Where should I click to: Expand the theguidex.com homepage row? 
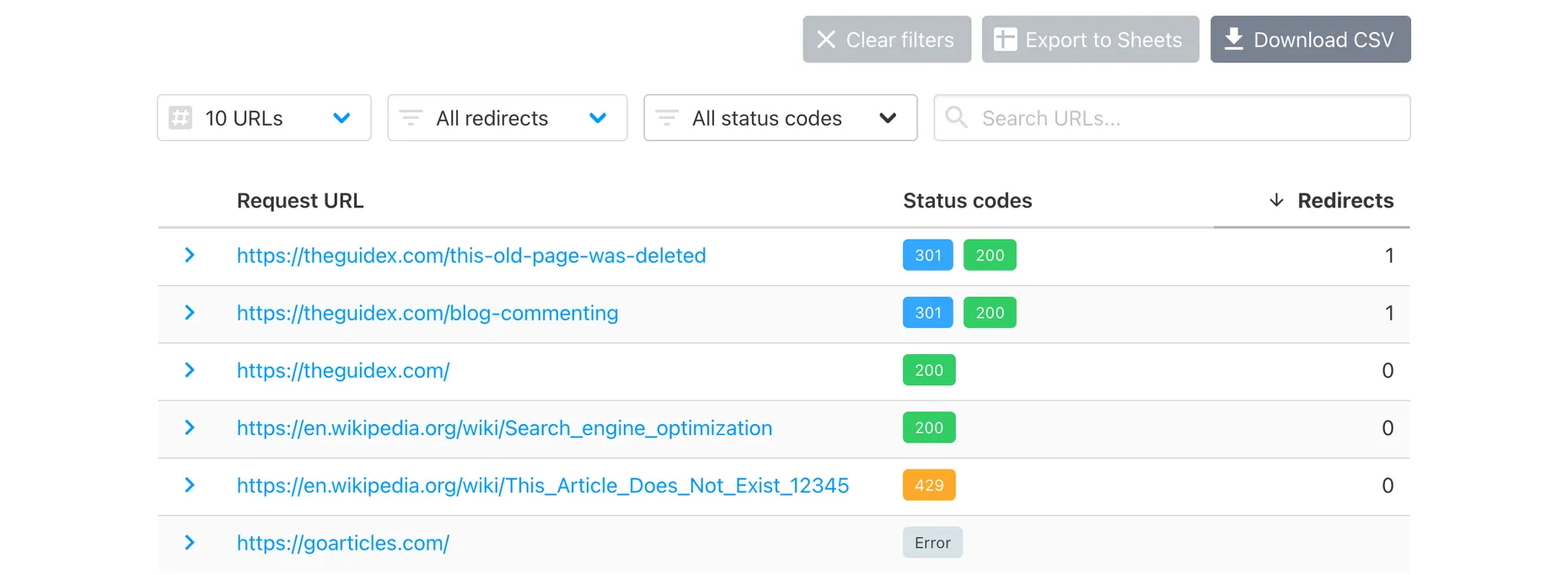tap(190, 370)
